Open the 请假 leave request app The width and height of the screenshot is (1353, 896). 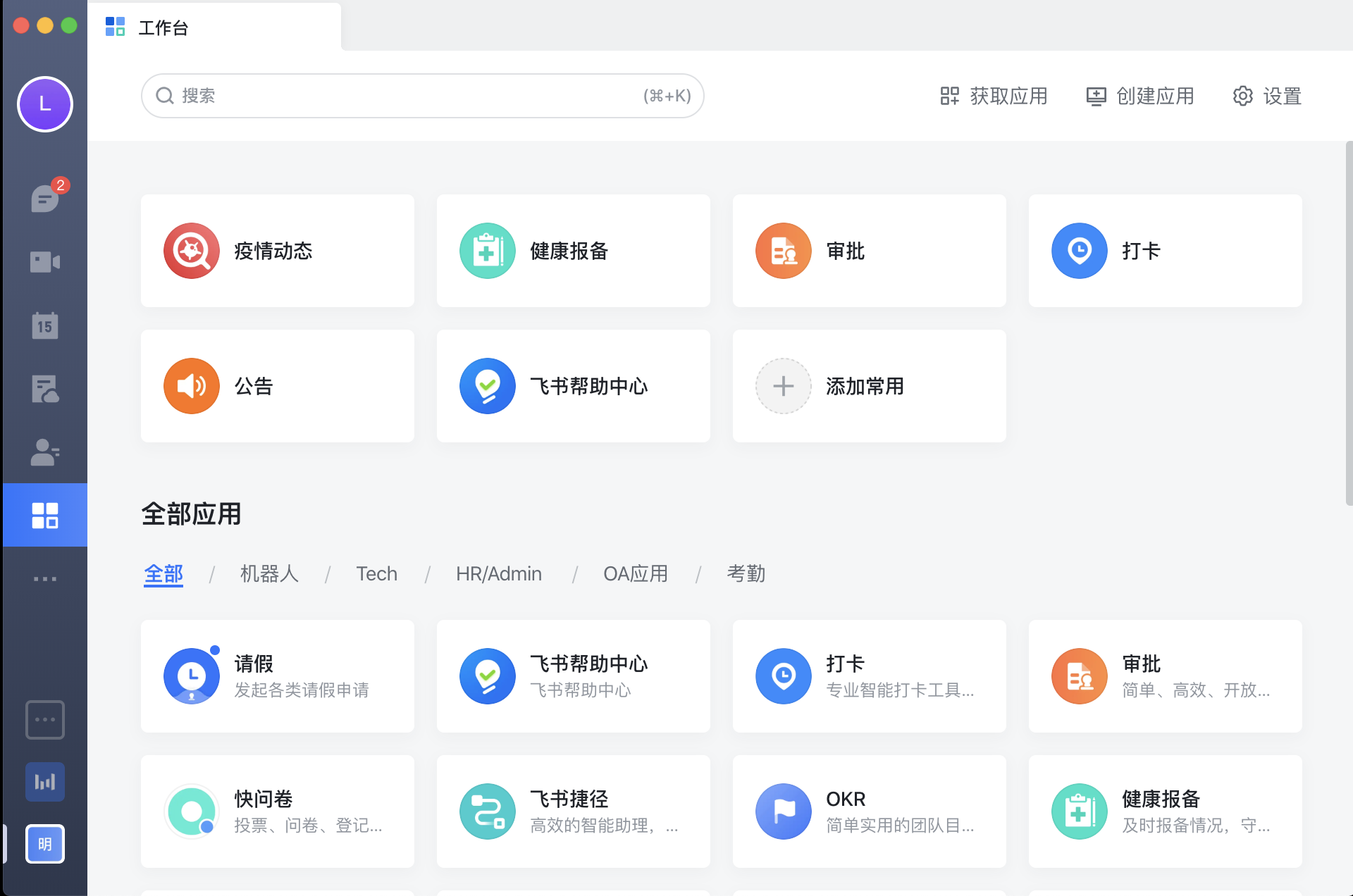(278, 676)
